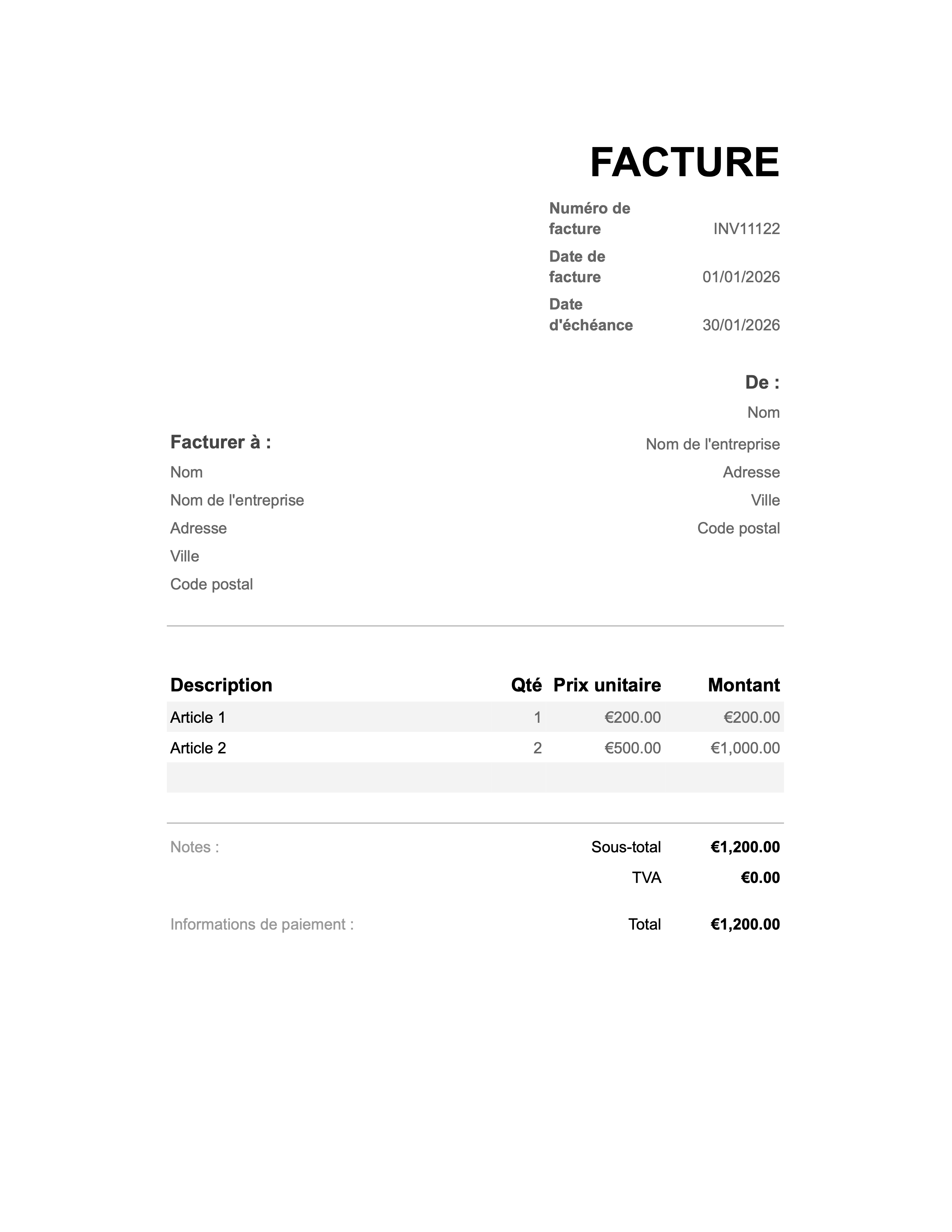Click Ville under Facturer à

coord(185,557)
